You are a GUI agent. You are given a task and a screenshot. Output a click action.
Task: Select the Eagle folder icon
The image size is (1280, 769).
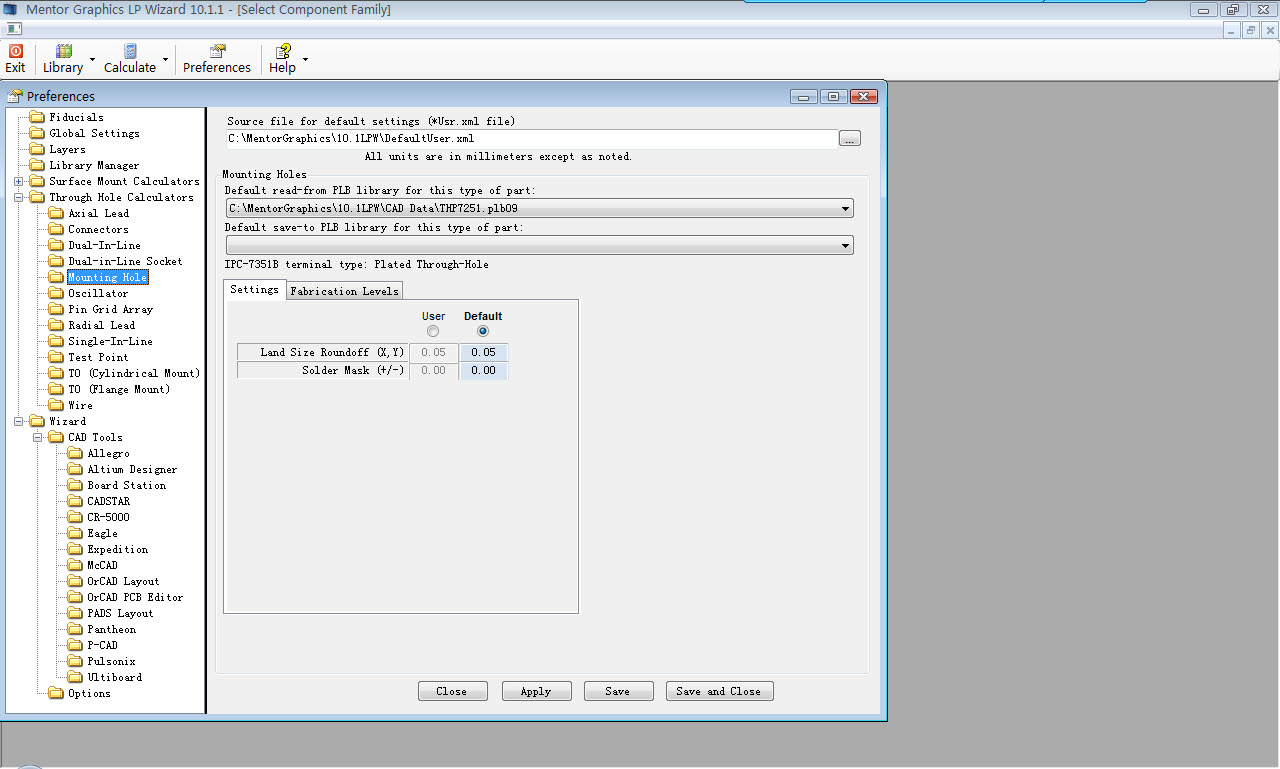(75, 533)
